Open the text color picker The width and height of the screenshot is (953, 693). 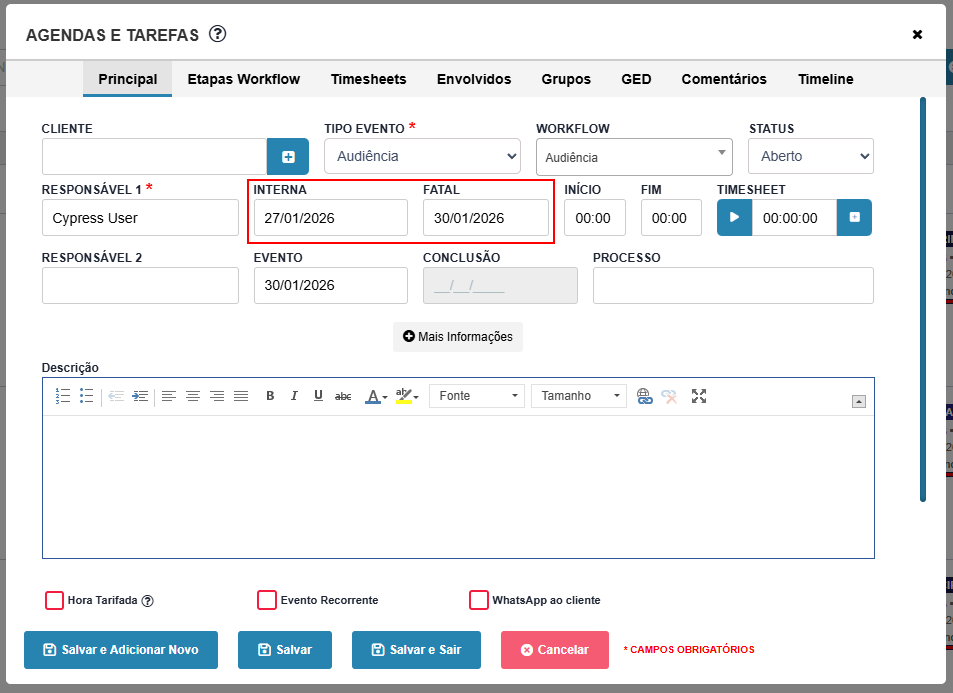(x=376, y=396)
